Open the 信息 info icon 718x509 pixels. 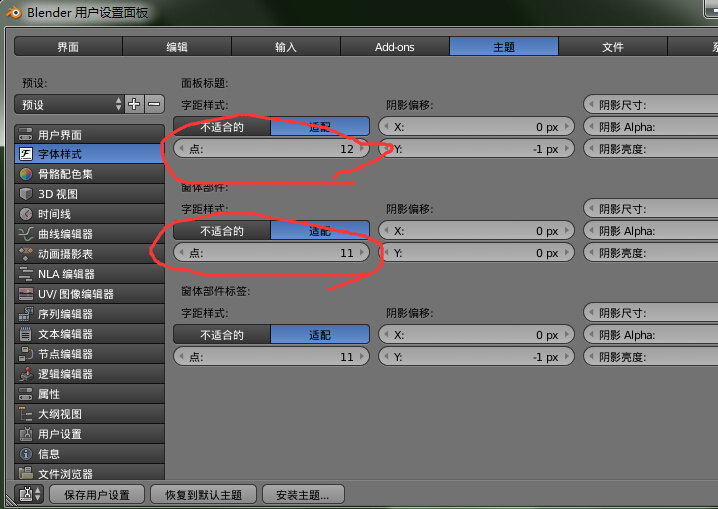(x=26, y=454)
